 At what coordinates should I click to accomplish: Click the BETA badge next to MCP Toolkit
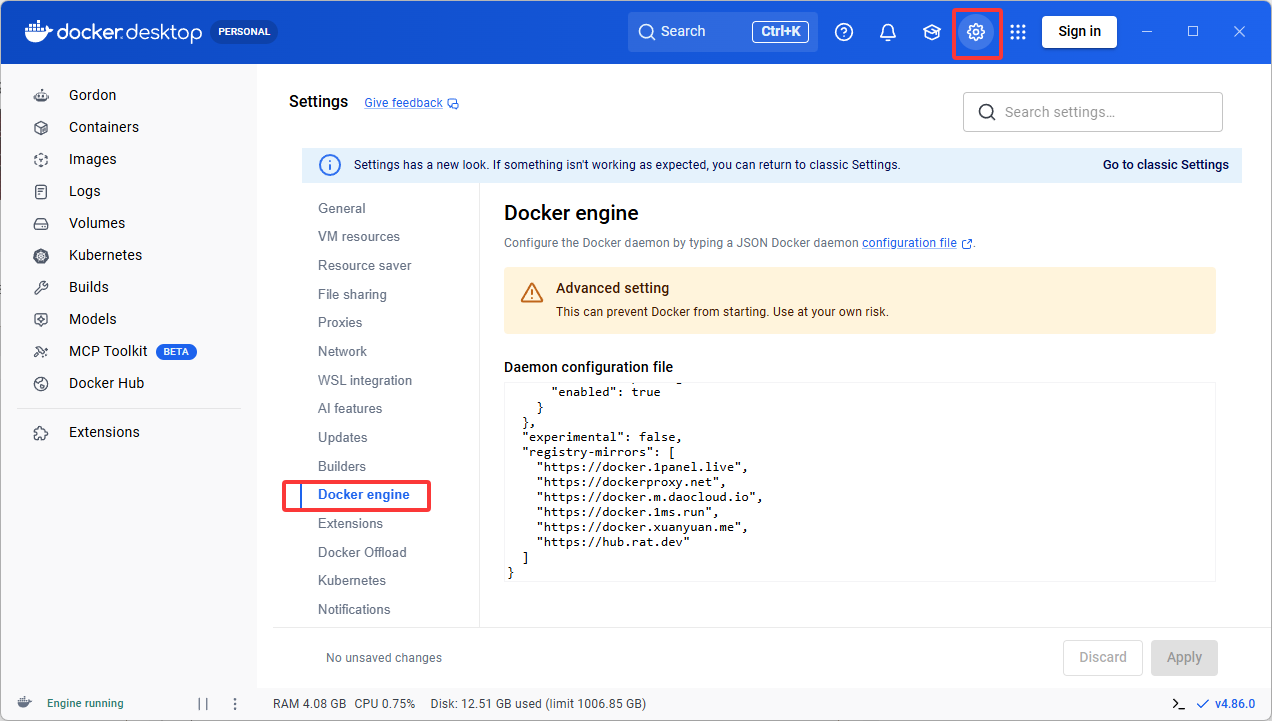176,352
